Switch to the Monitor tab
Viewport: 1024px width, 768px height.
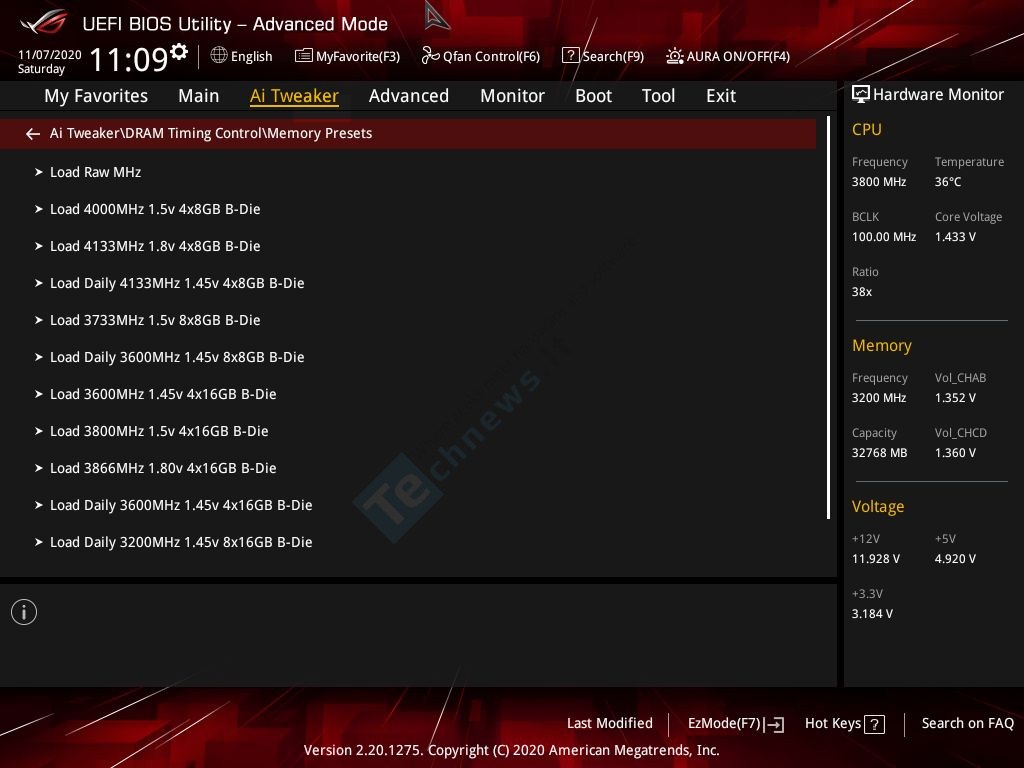[513, 96]
